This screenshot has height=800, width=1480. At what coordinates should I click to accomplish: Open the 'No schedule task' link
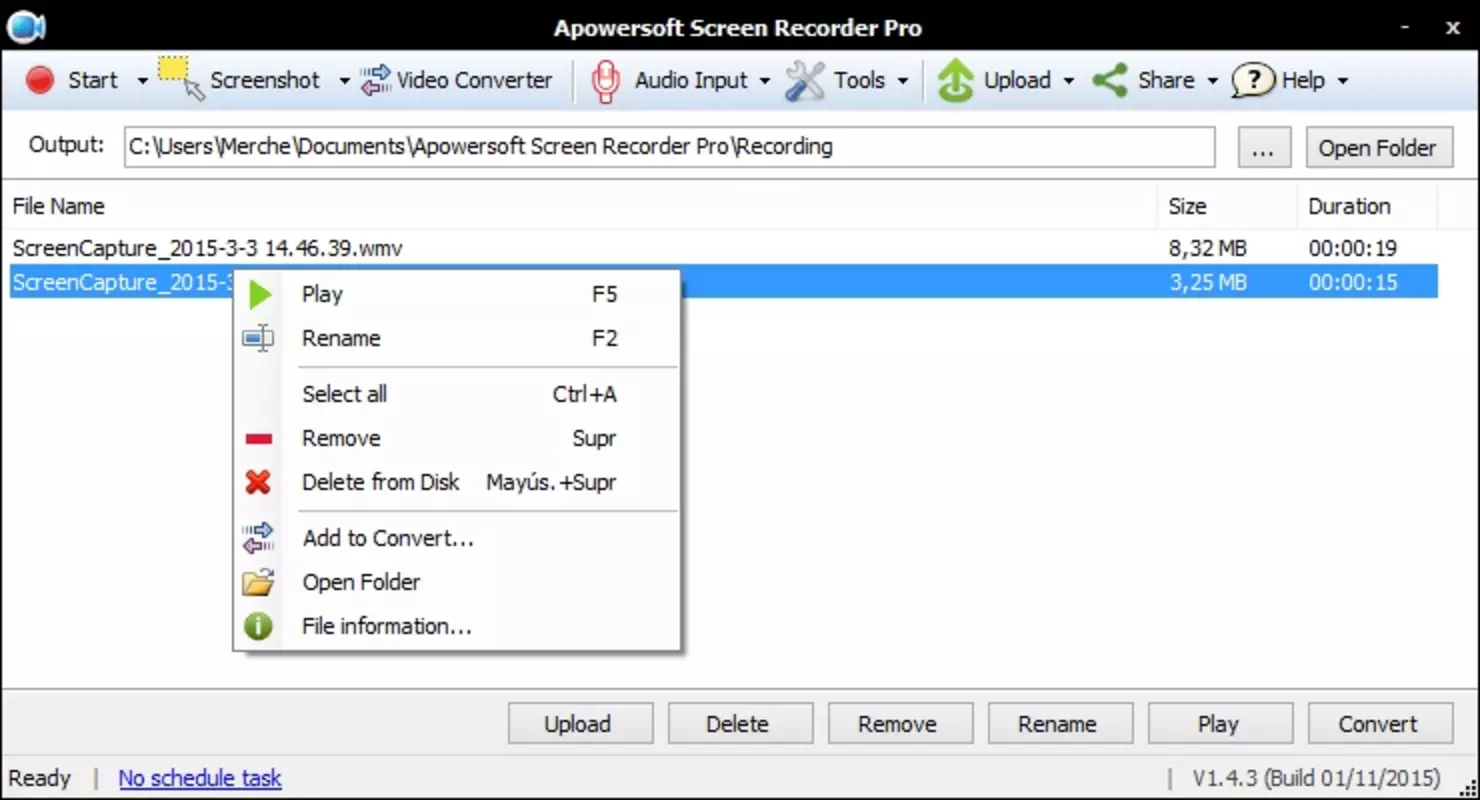[200, 778]
